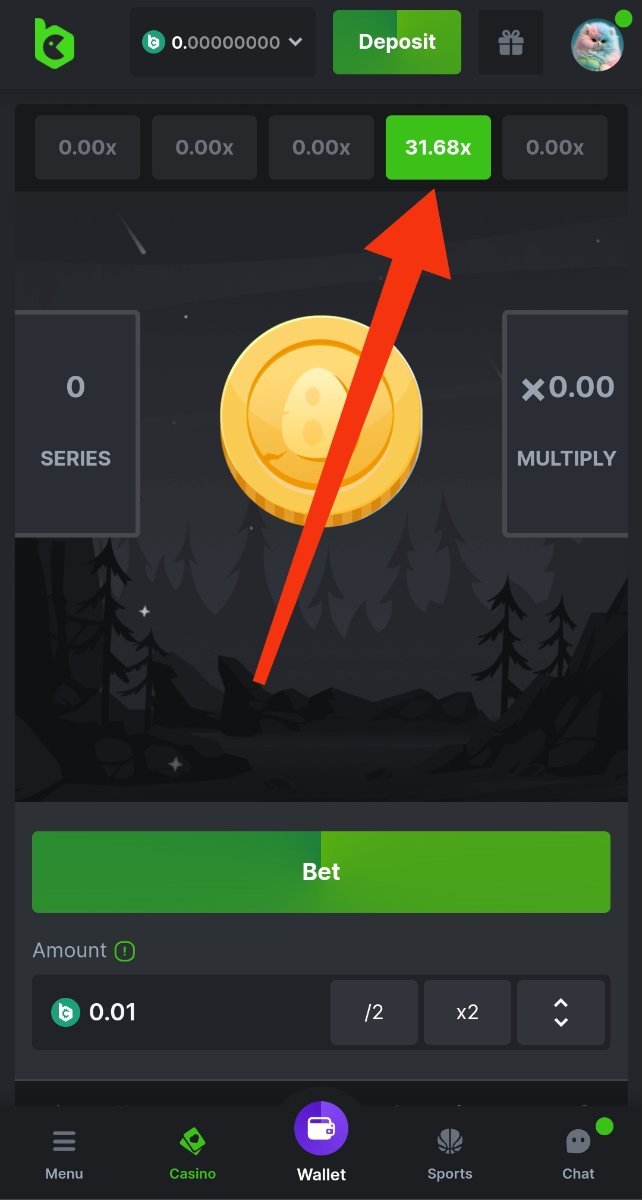Image resolution: width=642 pixels, height=1200 pixels.
Task: Select the 31.68x result tile
Action: pos(438,147)
